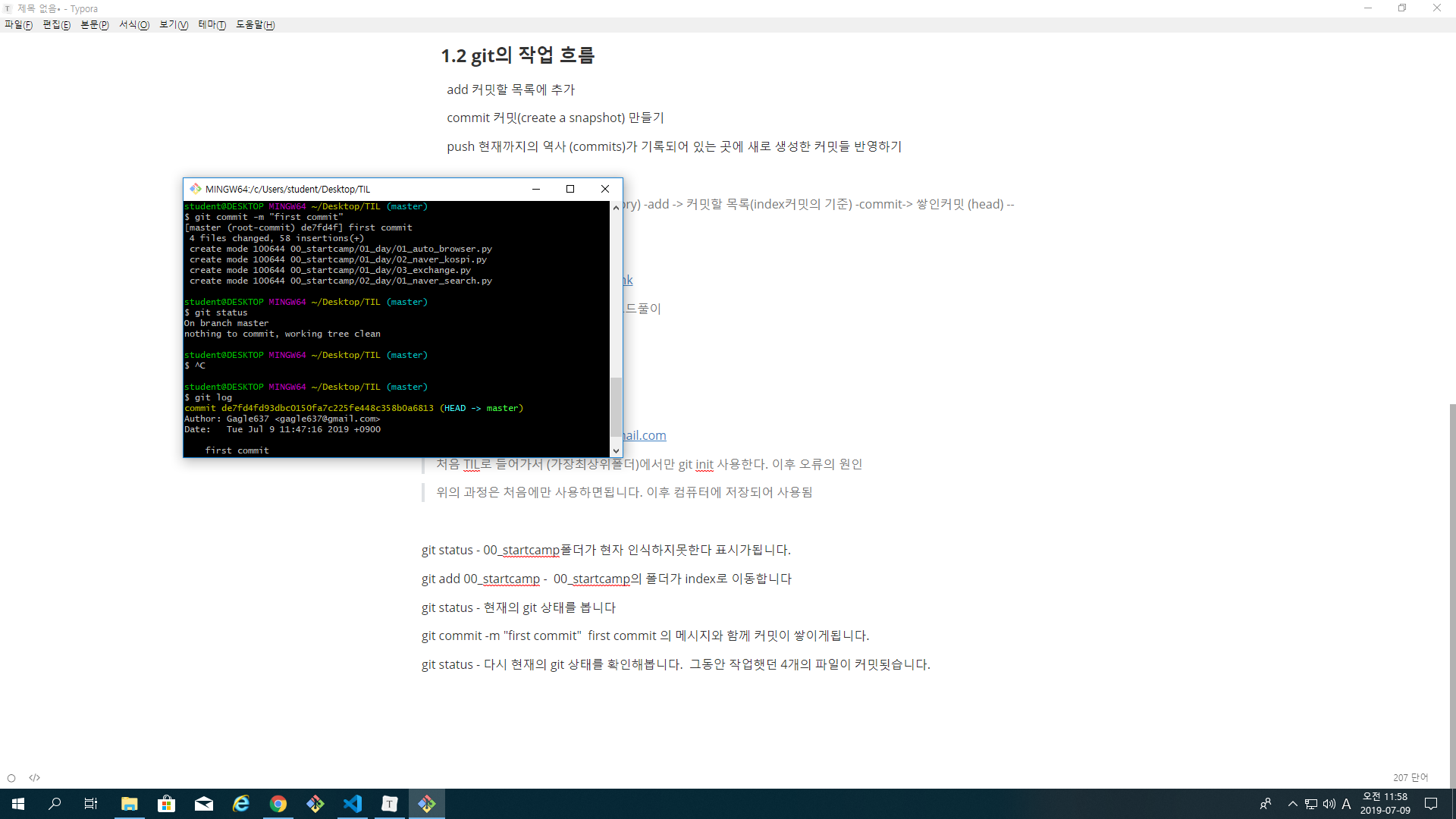Expand hidden system tray icons chevron
The height and width of the screenshot is (819, 1456).
click(1292, 804)
